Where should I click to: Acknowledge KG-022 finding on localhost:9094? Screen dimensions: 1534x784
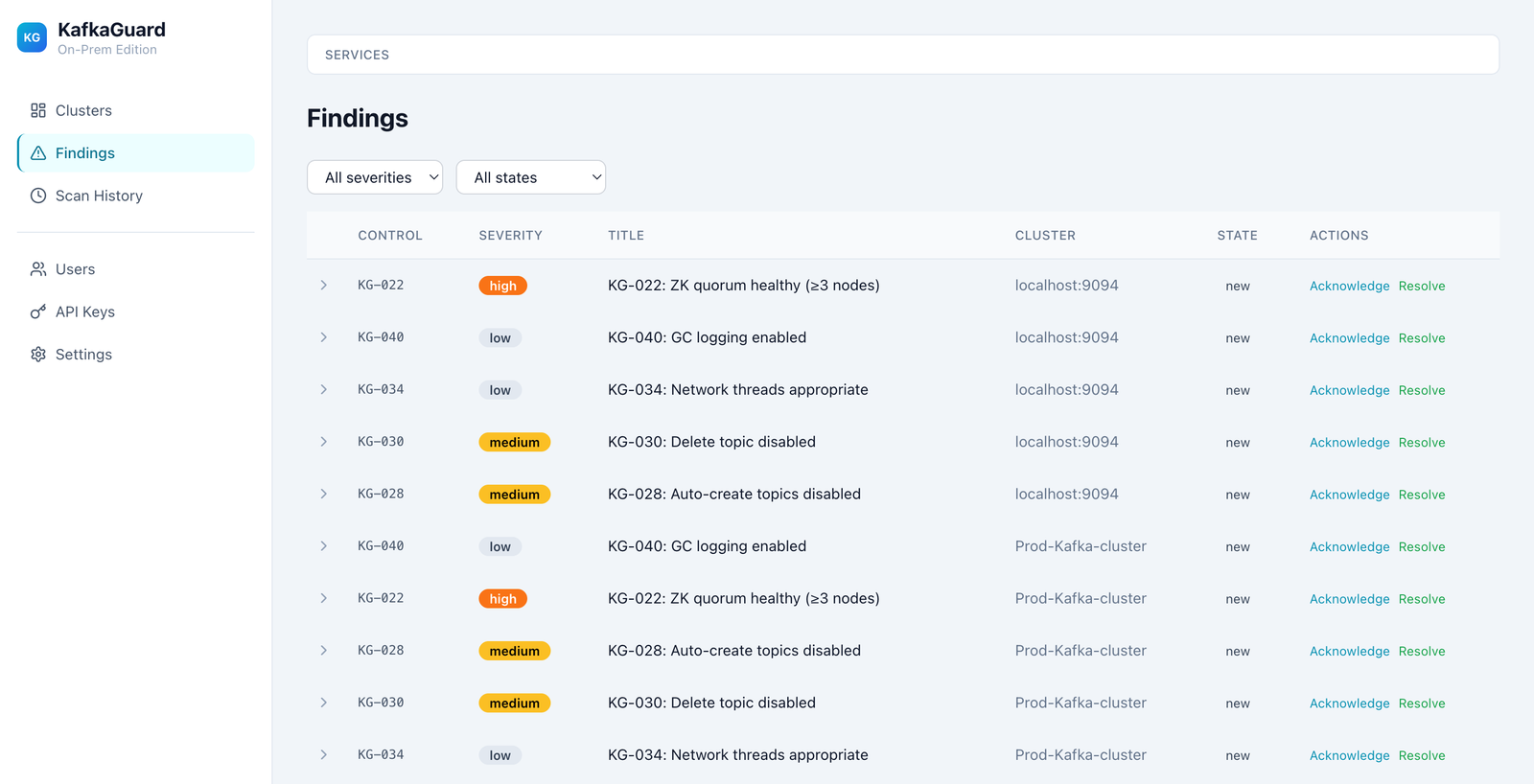pyautogui.click(x=1349, y=286)
